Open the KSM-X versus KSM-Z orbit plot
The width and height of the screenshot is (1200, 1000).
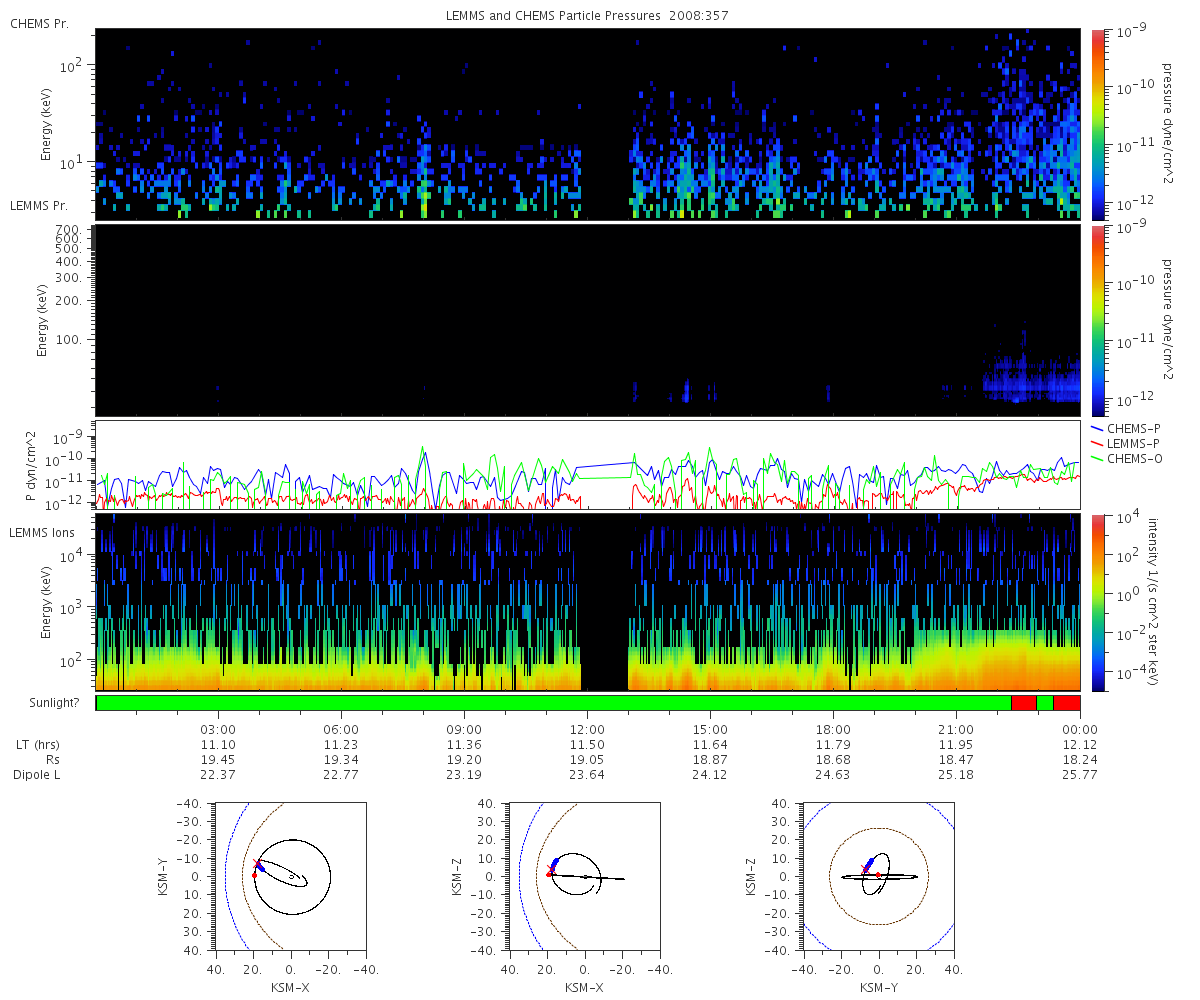coord(585,876)
